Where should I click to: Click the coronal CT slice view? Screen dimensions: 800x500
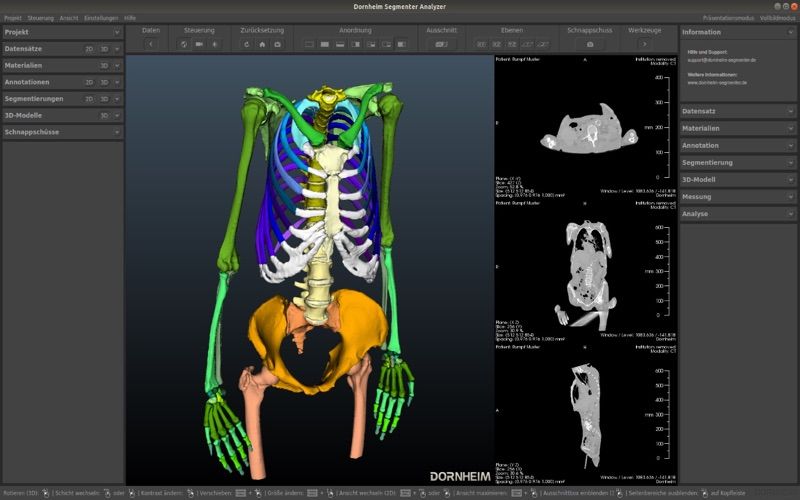click(586, 271)
